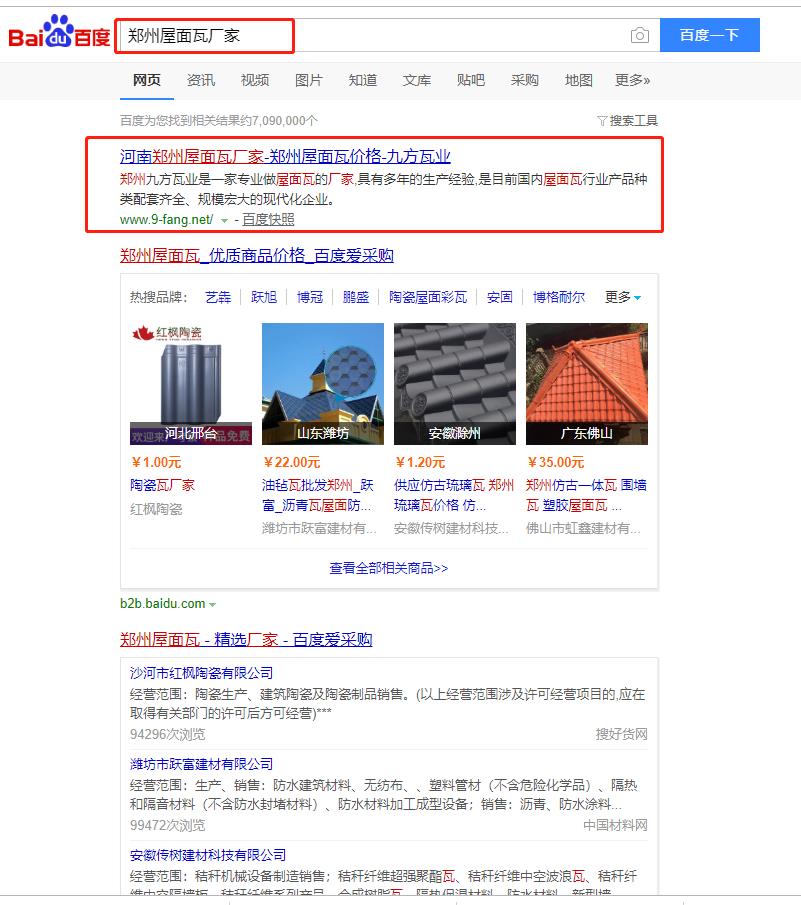Open the 地图 tab

[579, 80]
